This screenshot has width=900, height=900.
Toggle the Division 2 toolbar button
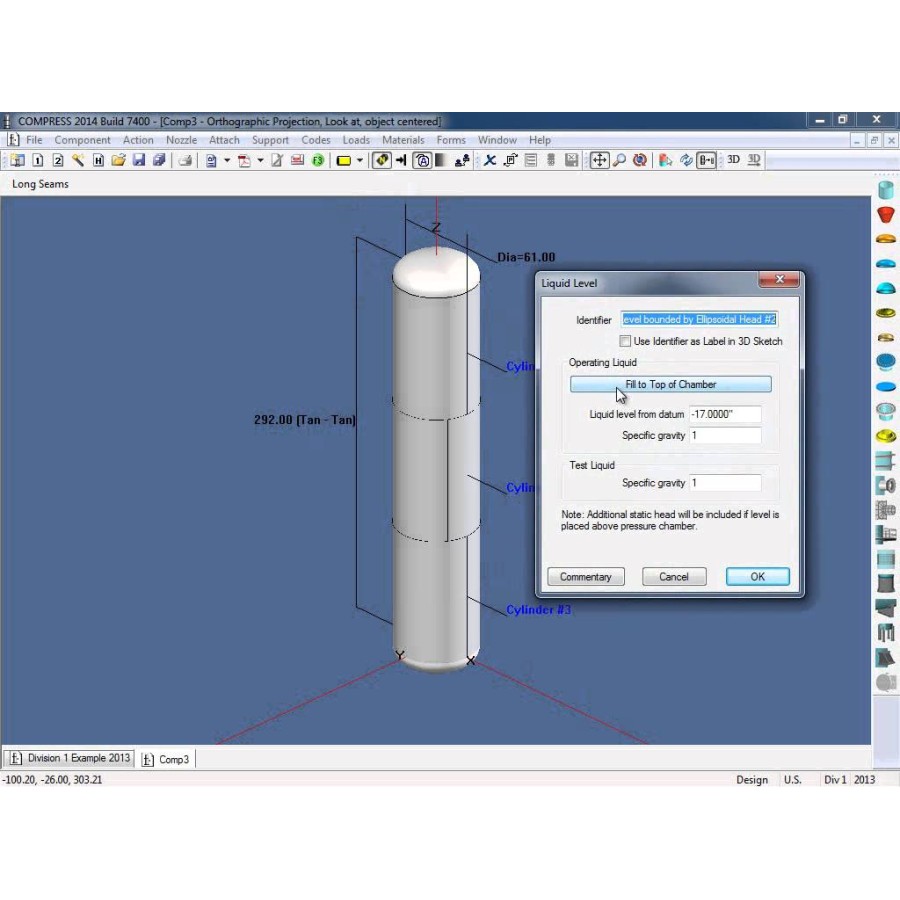coord(58,160)
